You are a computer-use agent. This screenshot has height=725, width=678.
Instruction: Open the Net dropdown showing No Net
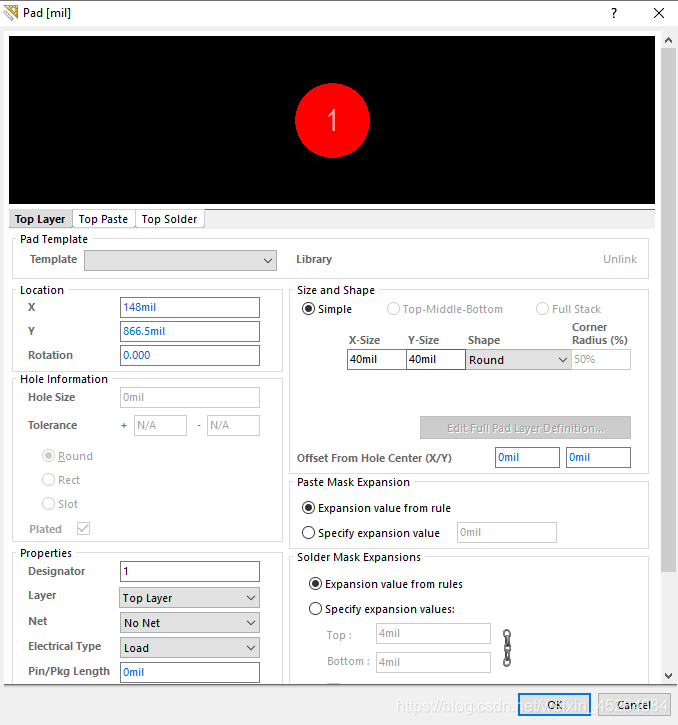coord(190,623)
